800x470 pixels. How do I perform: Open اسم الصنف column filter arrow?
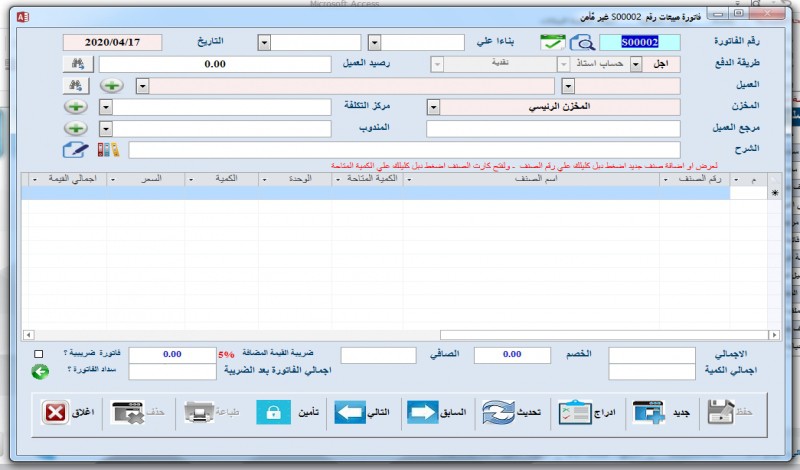coord(409,180)
